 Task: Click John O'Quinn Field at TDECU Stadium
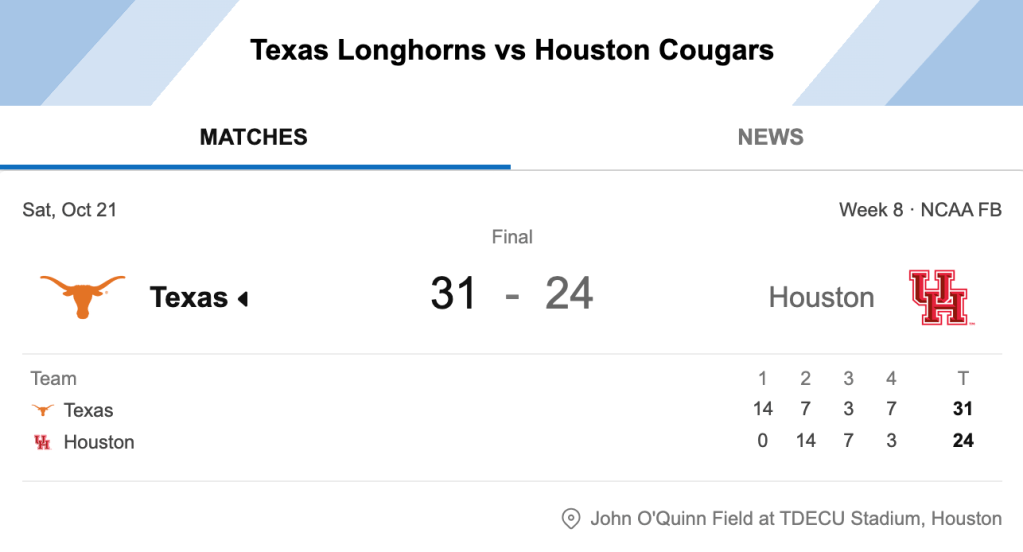pos(795,518)
